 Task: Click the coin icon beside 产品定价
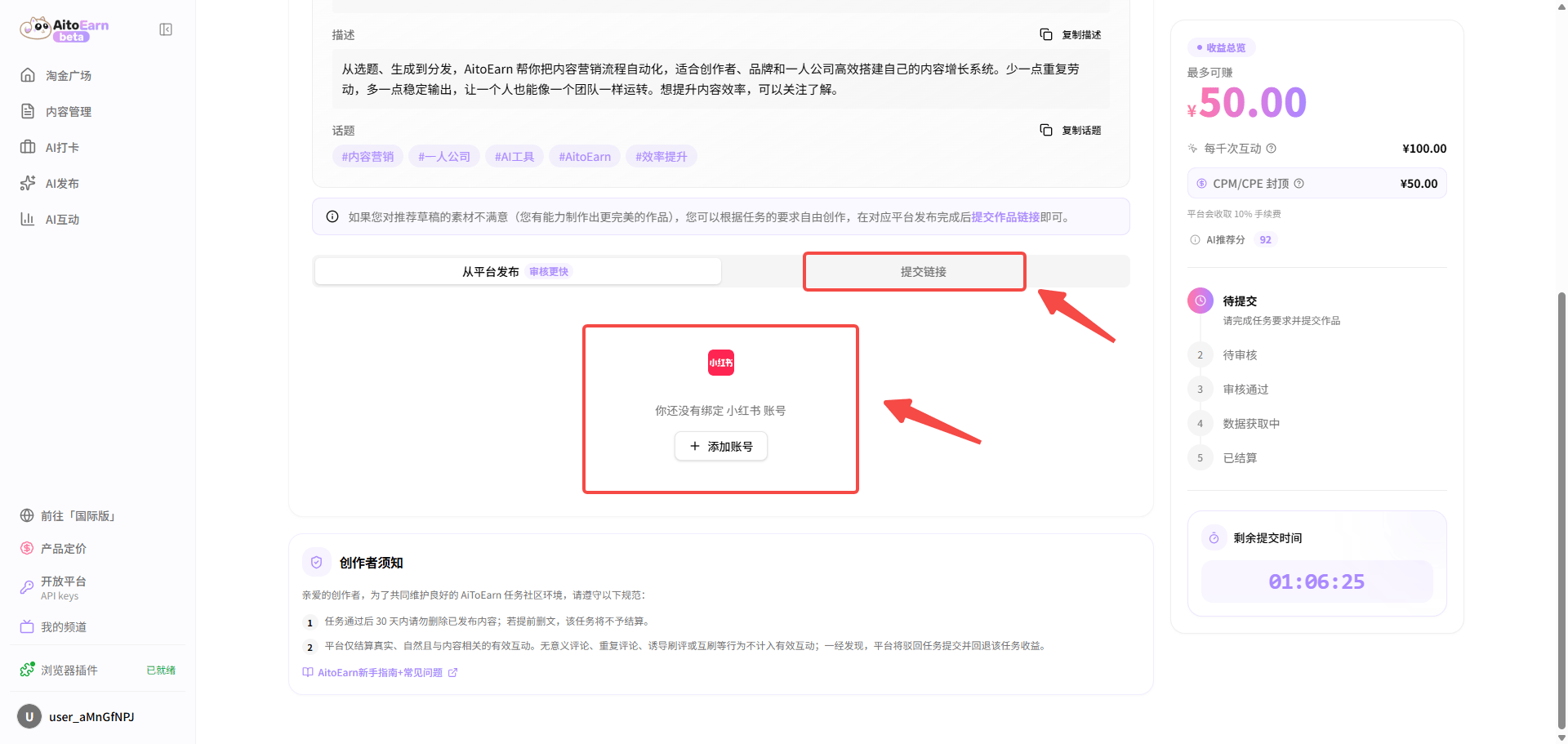click(27, 548)
